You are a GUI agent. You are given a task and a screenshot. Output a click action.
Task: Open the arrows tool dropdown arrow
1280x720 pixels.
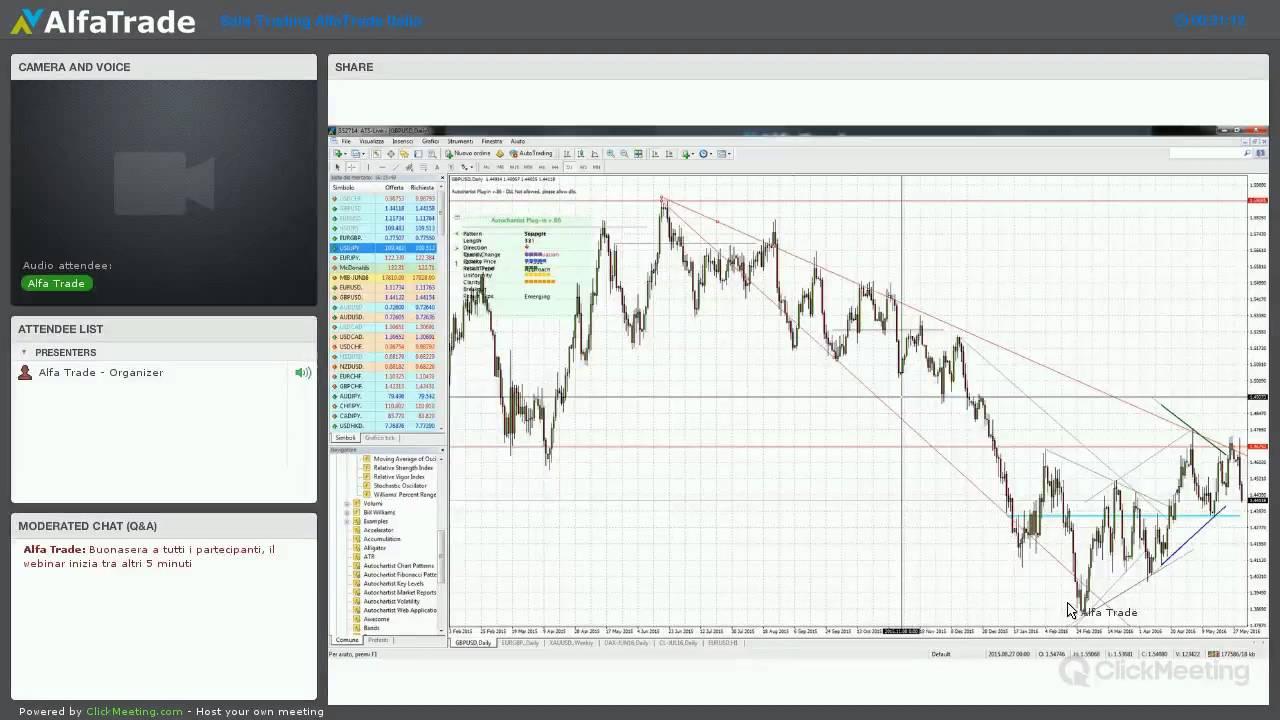(471, 167)
